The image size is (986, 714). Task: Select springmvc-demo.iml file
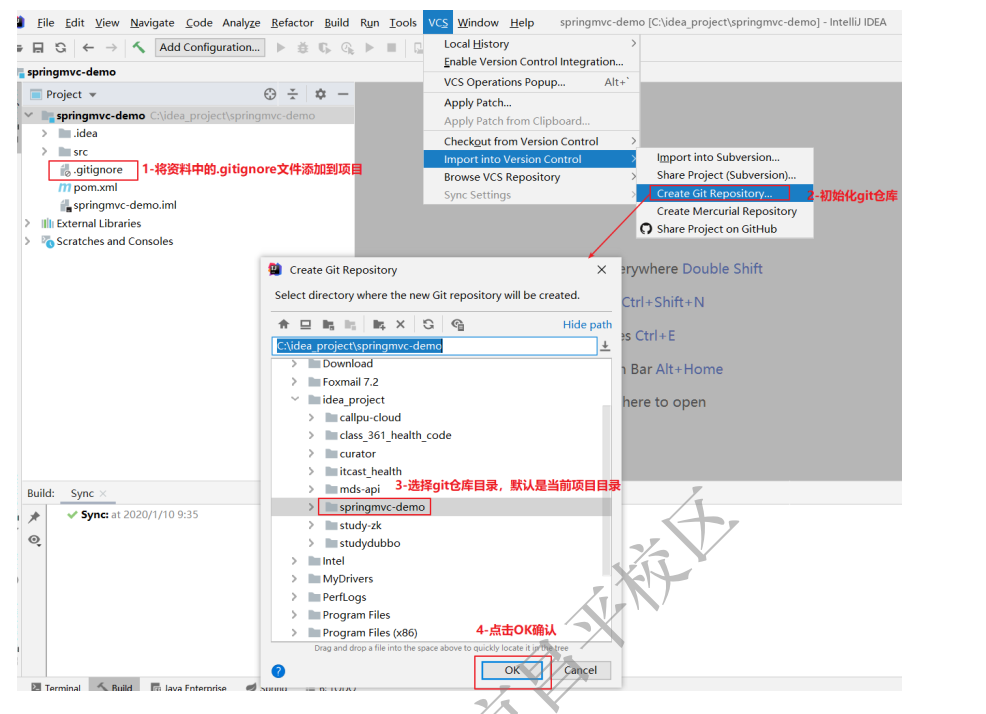(118, 205)
